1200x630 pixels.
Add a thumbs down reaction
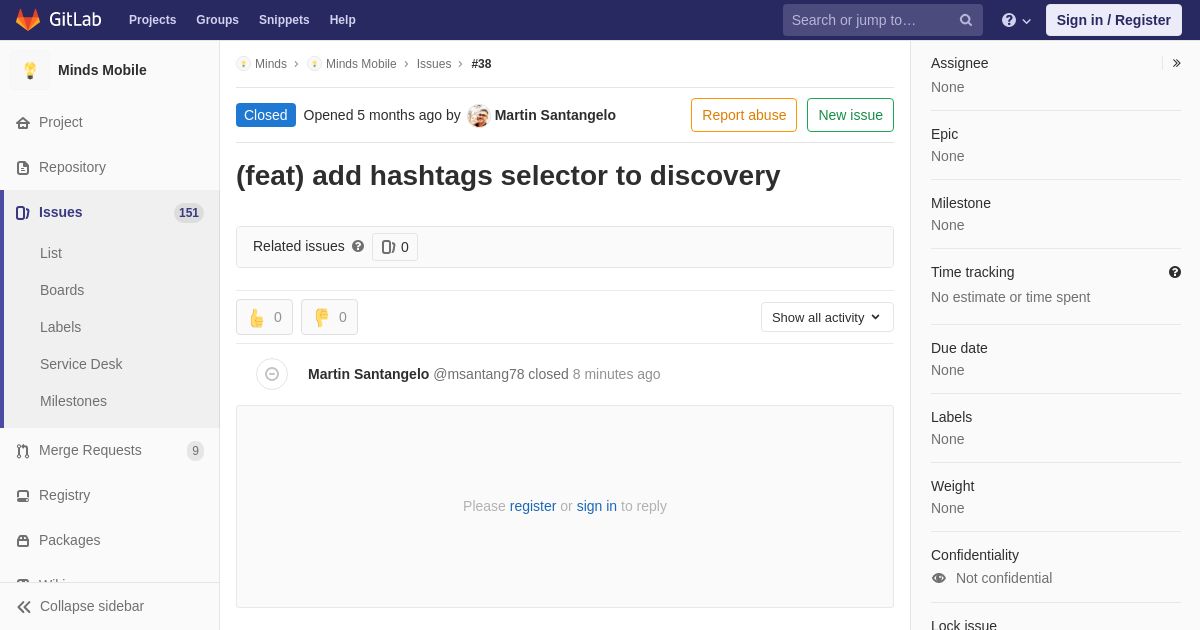tap(329, 317)
